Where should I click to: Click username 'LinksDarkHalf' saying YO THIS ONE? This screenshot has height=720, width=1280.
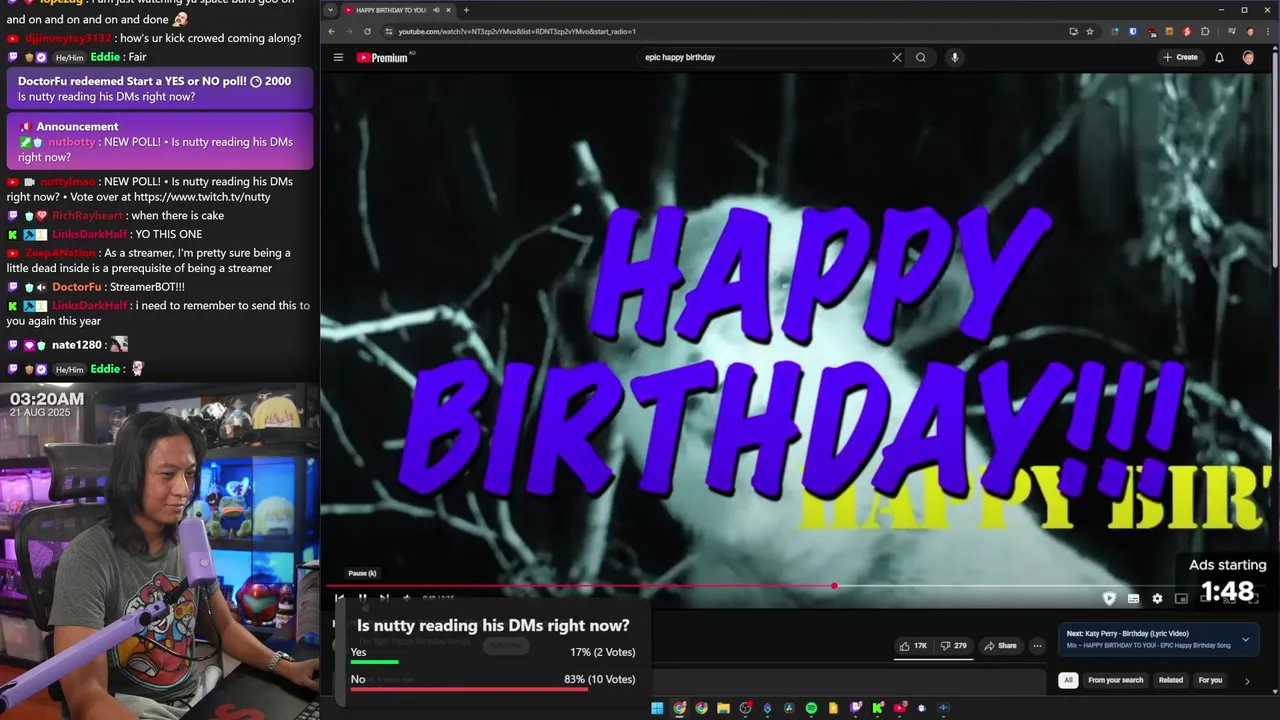click(x=90, y=234)
